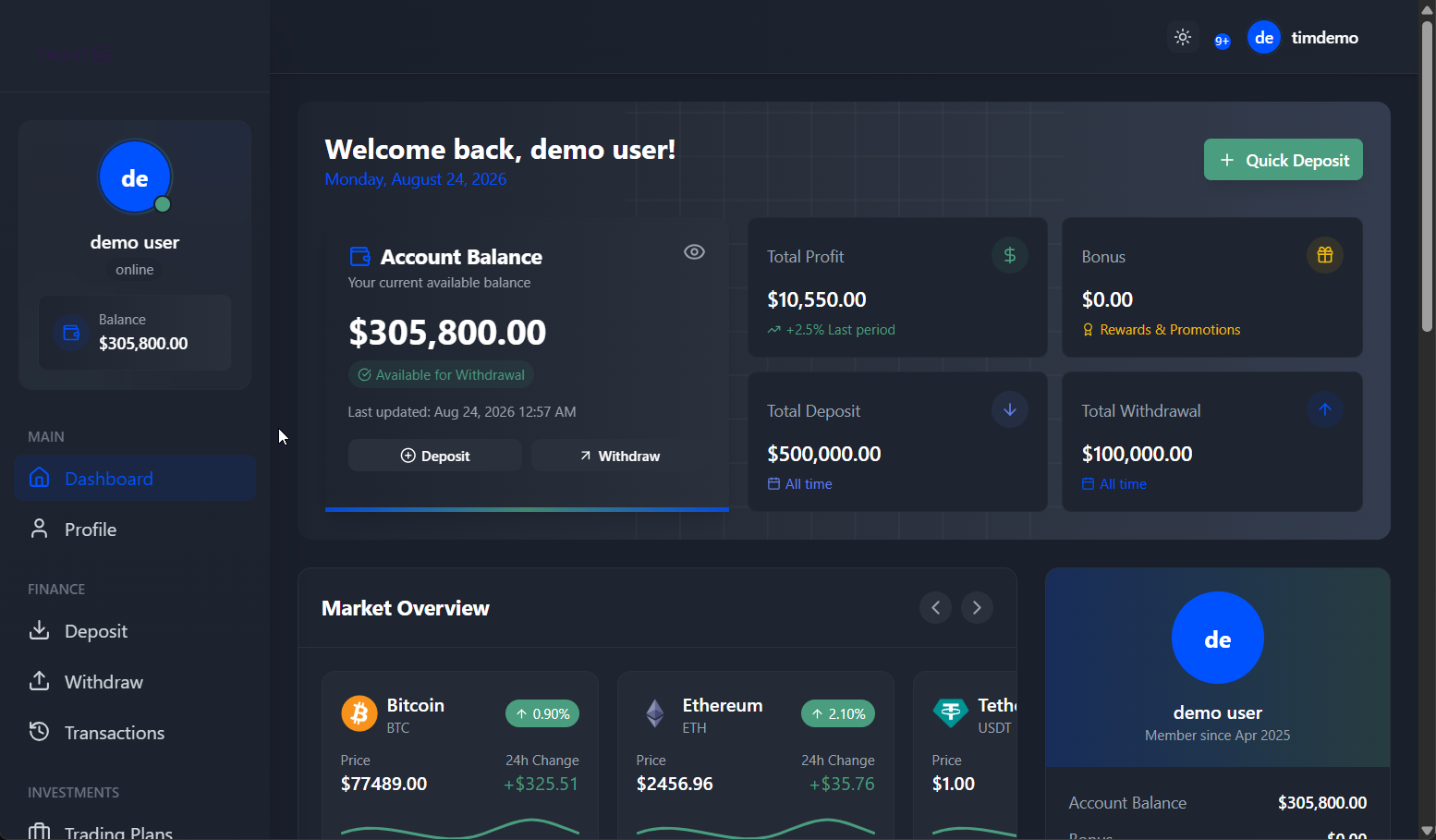Image resolution: width=1436 pixels, height=840 pixels.
Task: Open the Withdraw page from sidebar
Action: (x=135, y=681)
